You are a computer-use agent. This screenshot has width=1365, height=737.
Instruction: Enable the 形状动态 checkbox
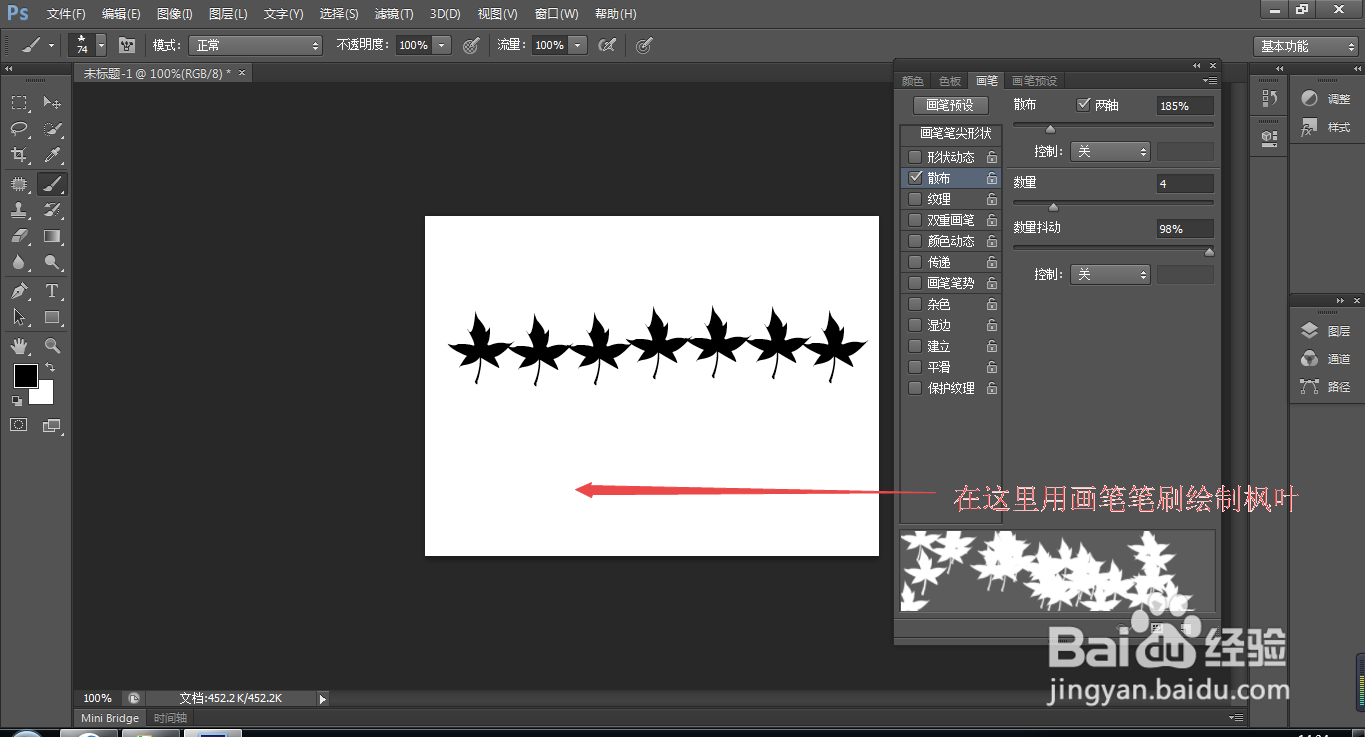pyautogui.click(x=915, y=157)
